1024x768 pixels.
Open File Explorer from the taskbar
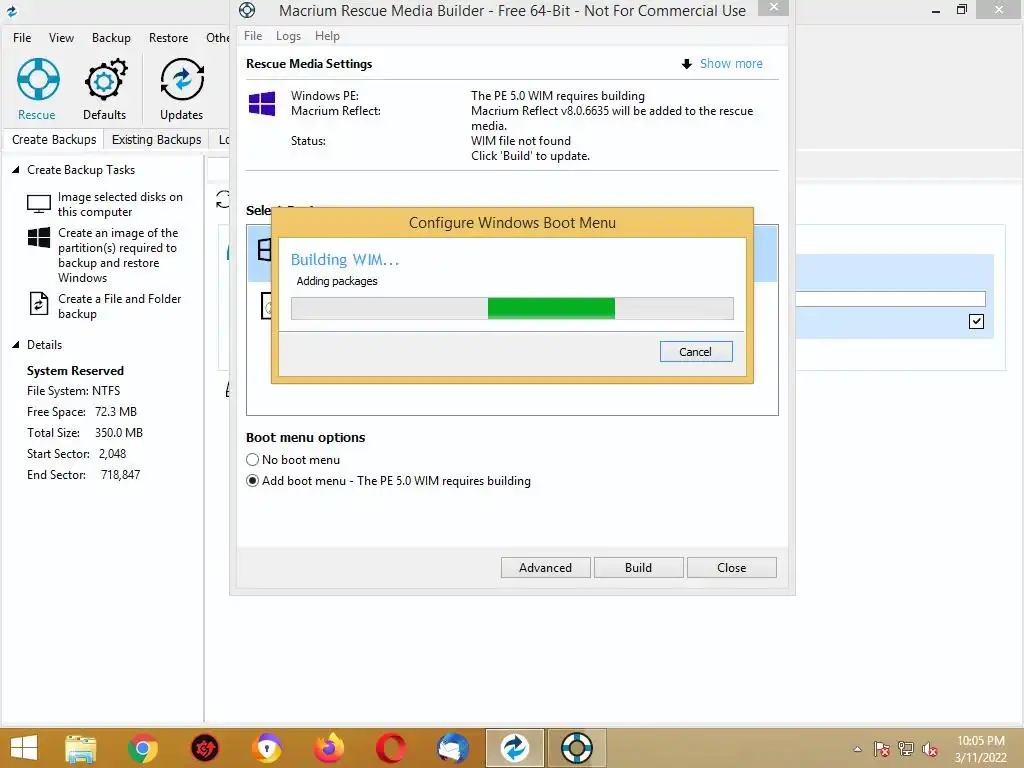tap(81, 748)
